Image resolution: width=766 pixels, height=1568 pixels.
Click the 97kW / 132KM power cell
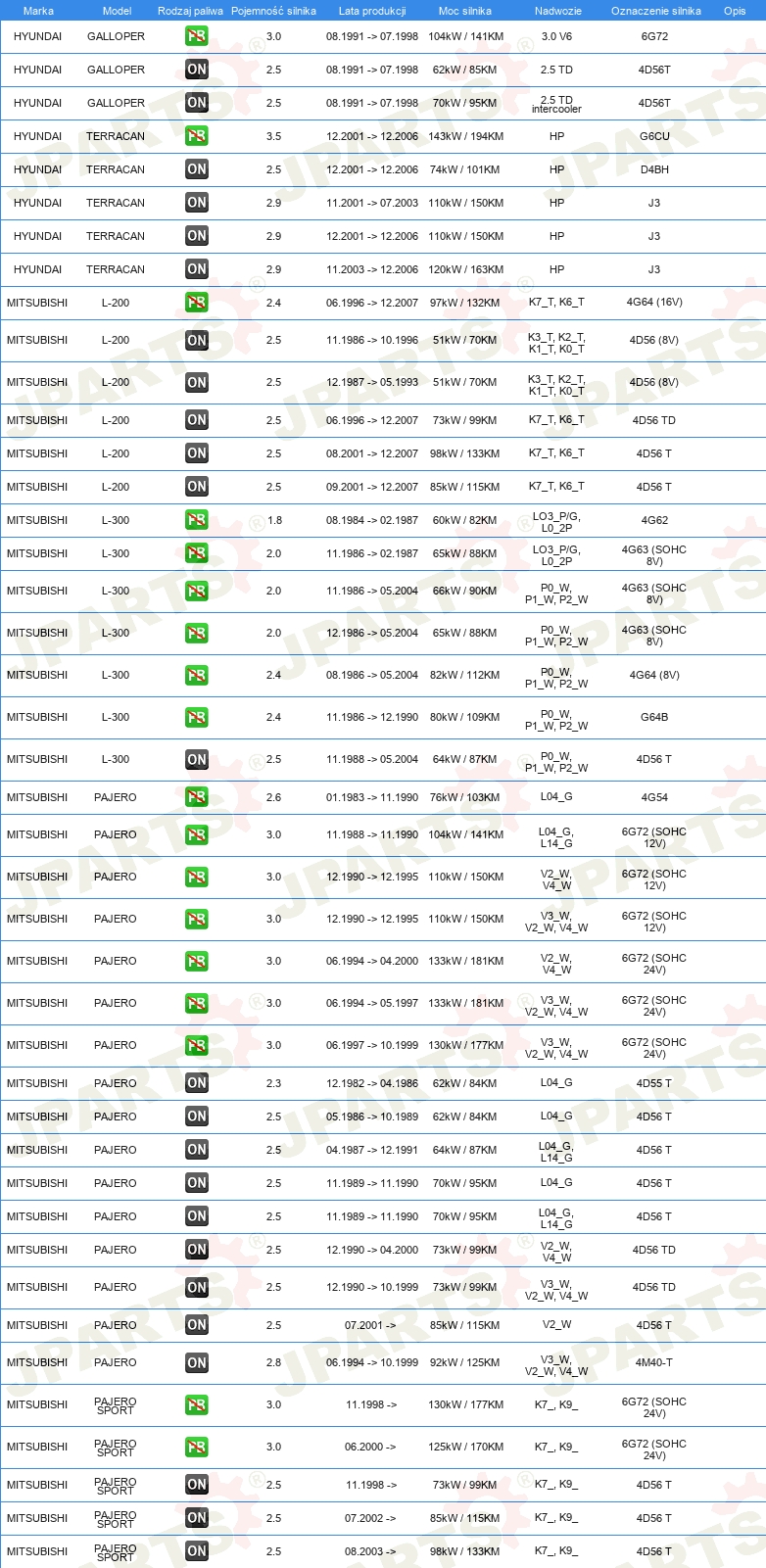coord(465,303)
